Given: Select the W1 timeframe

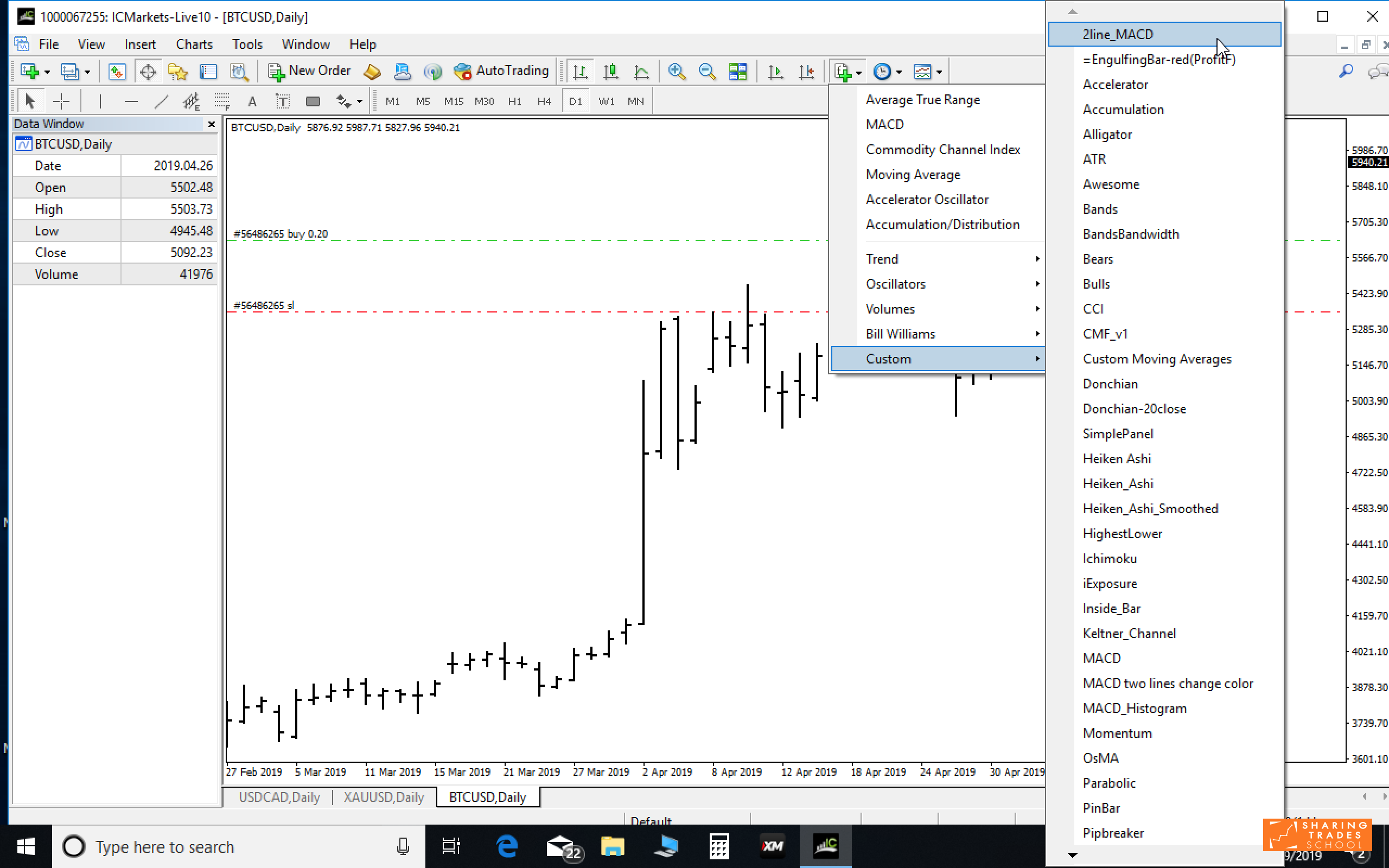Looking at the screenshot, I should tap(606, 101).
